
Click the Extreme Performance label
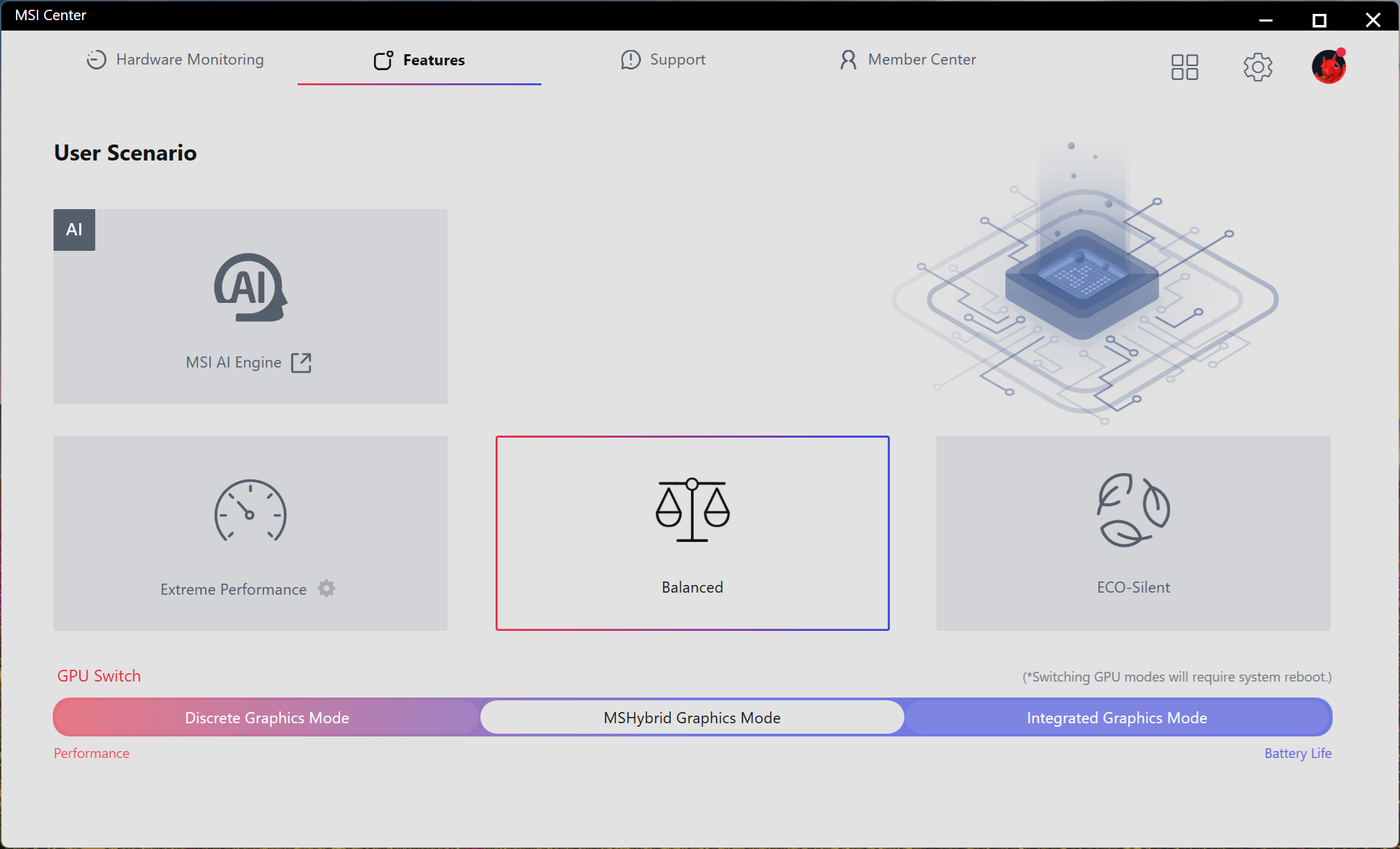point(233,590)
